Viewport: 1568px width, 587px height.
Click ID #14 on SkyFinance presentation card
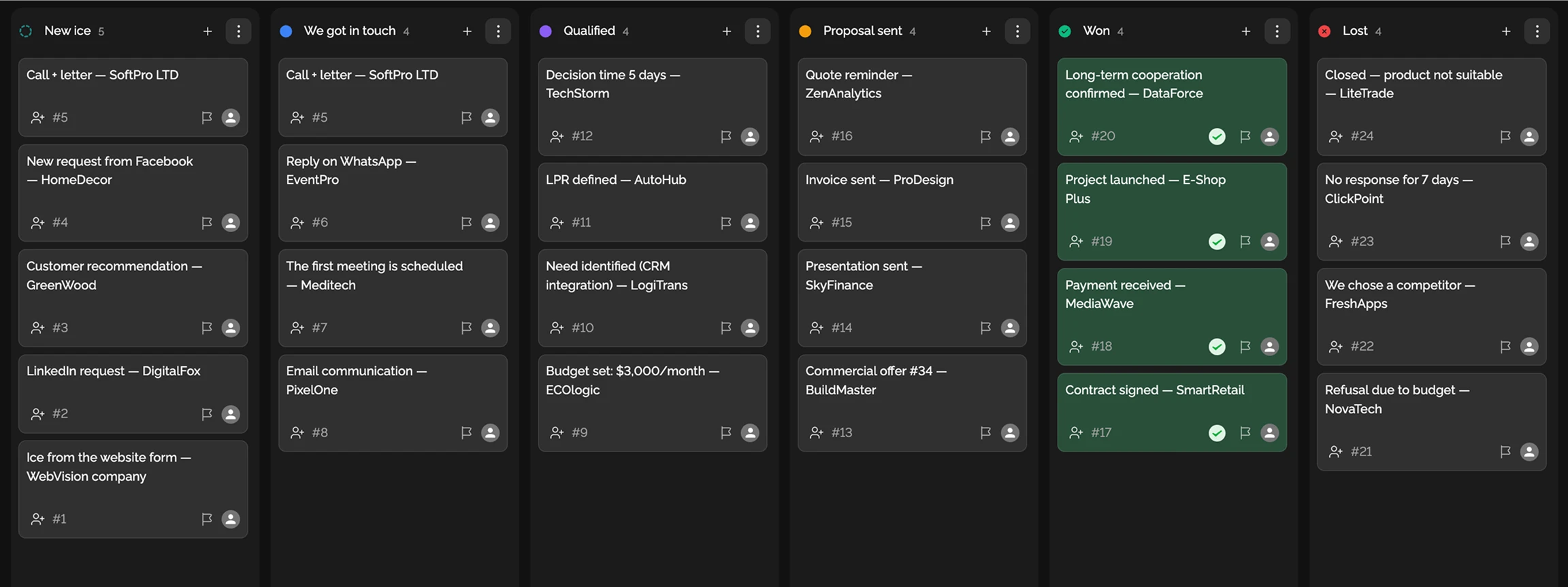tap(841, 328)
